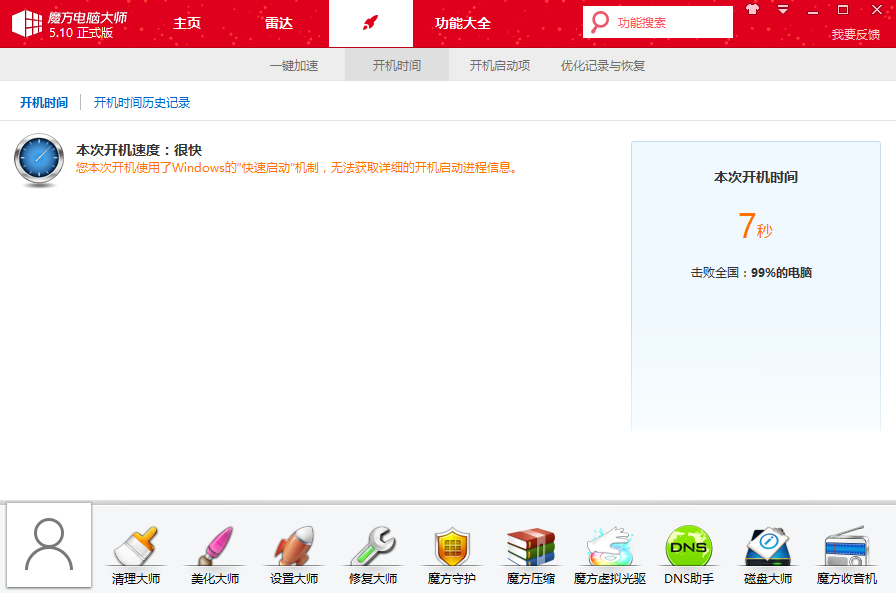Close the 魔方电脑大师 window
The width and height of the screenshot is (896, 593).
[877, 10]
